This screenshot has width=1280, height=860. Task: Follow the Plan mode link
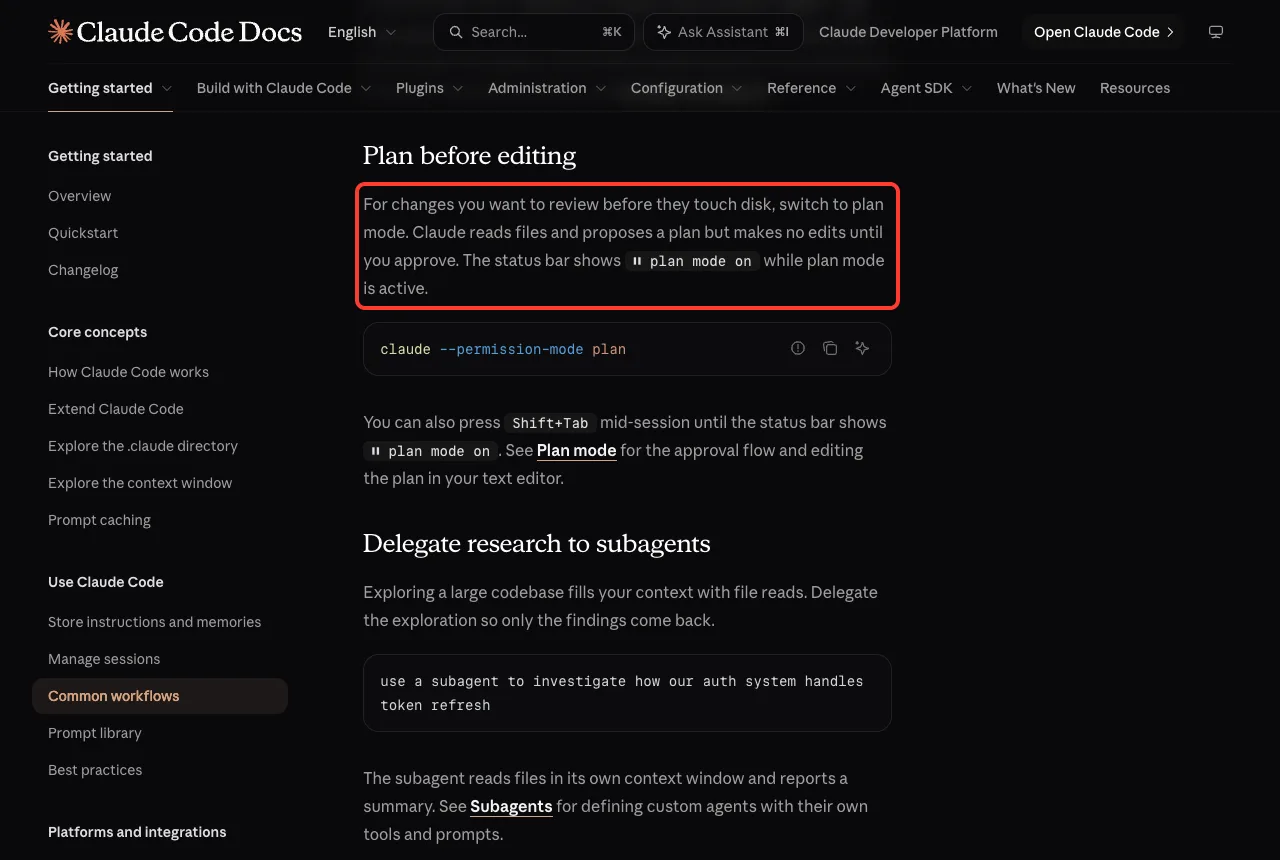pyautogui.click(x=577, y=450)
